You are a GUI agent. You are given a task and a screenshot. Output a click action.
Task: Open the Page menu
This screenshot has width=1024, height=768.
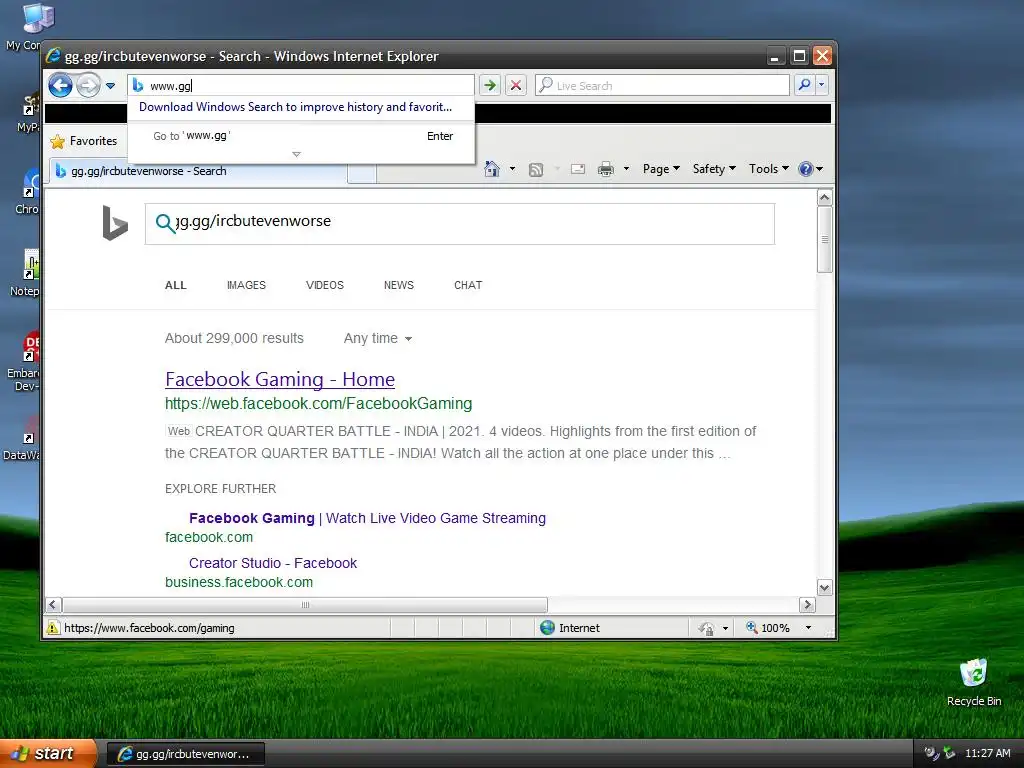point(661,169)
